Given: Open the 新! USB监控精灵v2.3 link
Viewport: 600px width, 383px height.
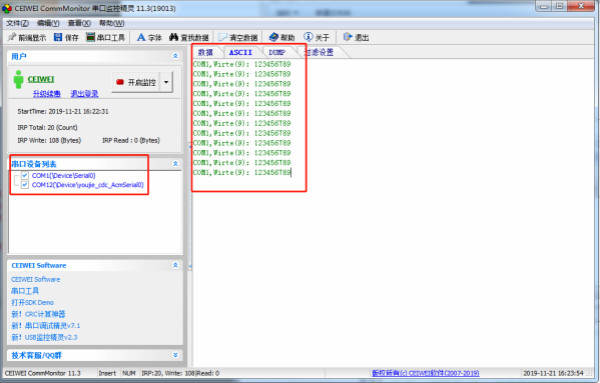Looking at the screenshot, I should 44,337.
